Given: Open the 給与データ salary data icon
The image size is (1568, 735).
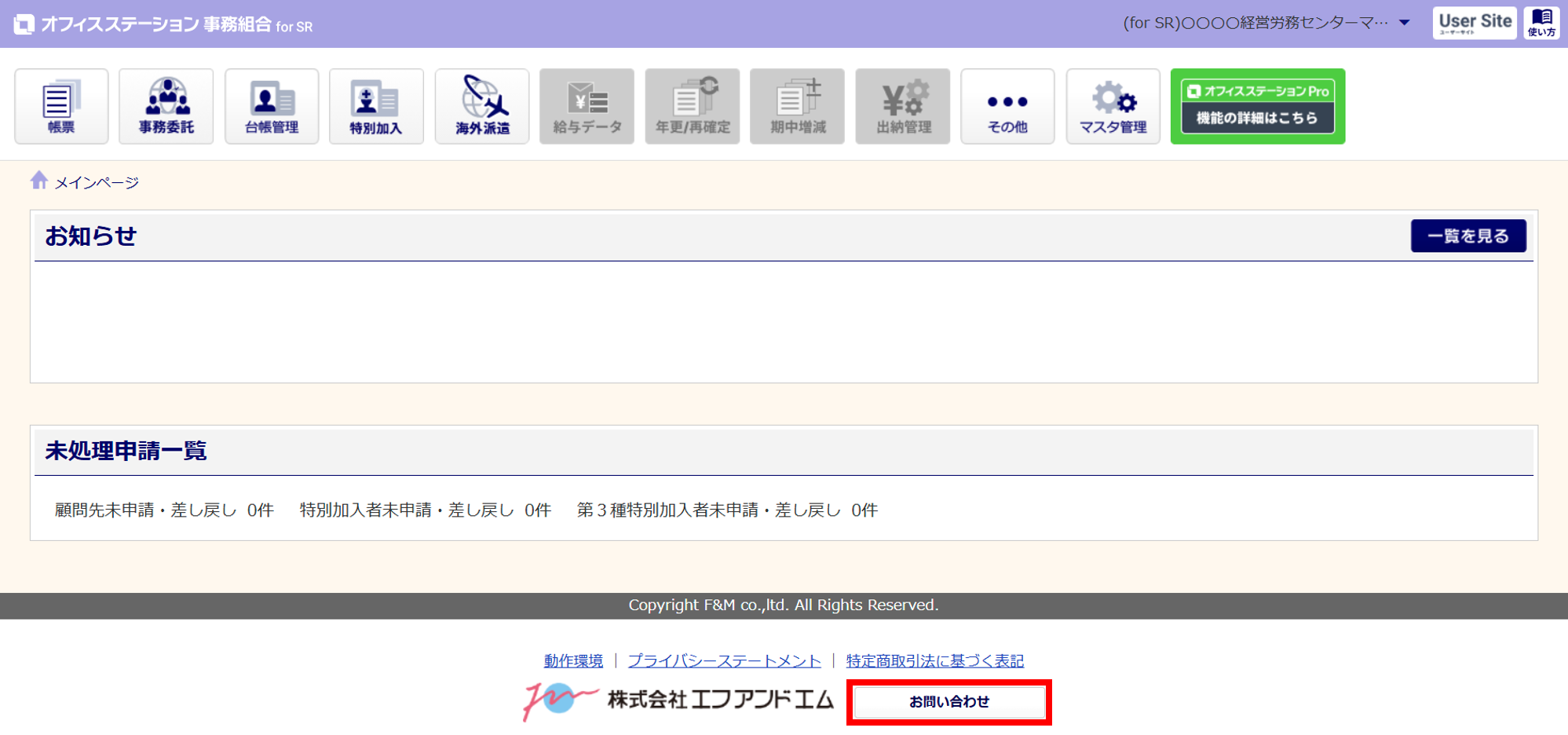Looking at the screenshot, I should pyautogui.click(x=587, y=106).
